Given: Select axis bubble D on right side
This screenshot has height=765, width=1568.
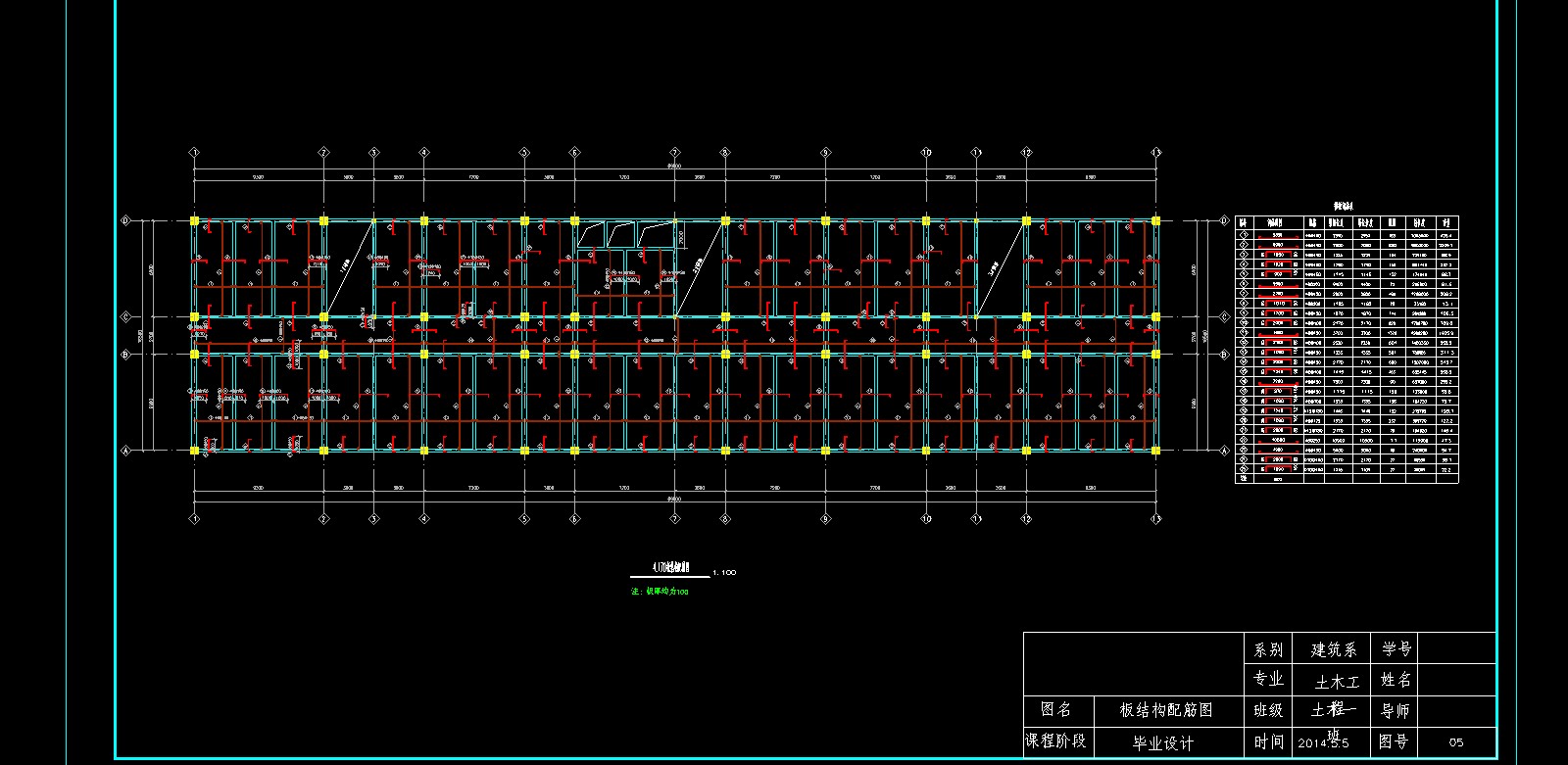Looking at the screenshot, I should [1225, 221].
